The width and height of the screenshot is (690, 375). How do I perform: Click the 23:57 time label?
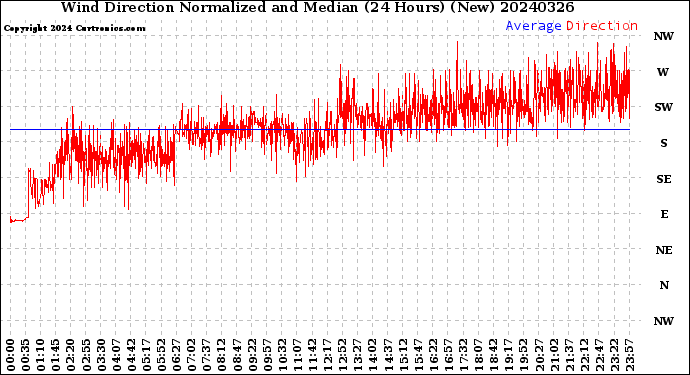630,355
